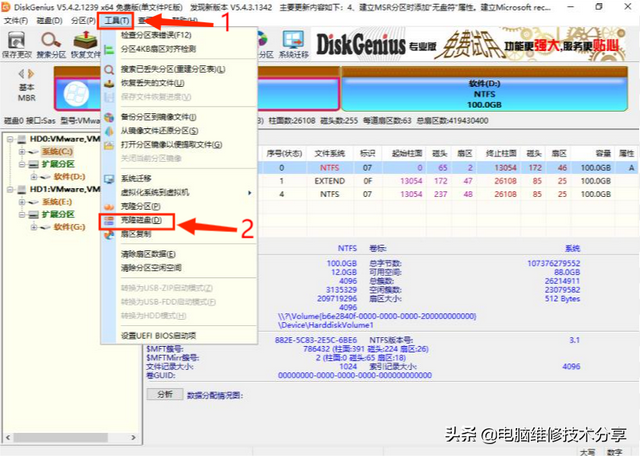Select 系统(C:) in the disk tree
The width and height of the screenshot is (640, 456).
(58, 151)
